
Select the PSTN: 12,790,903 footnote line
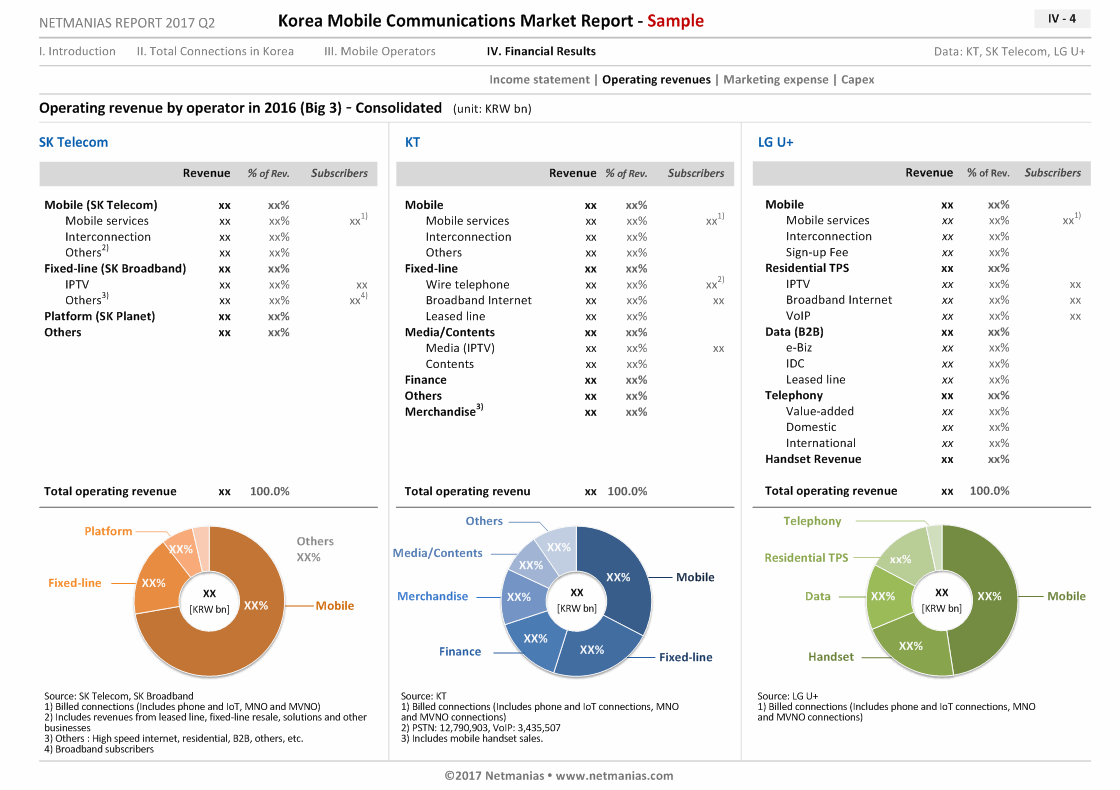(x=481, y=728)
